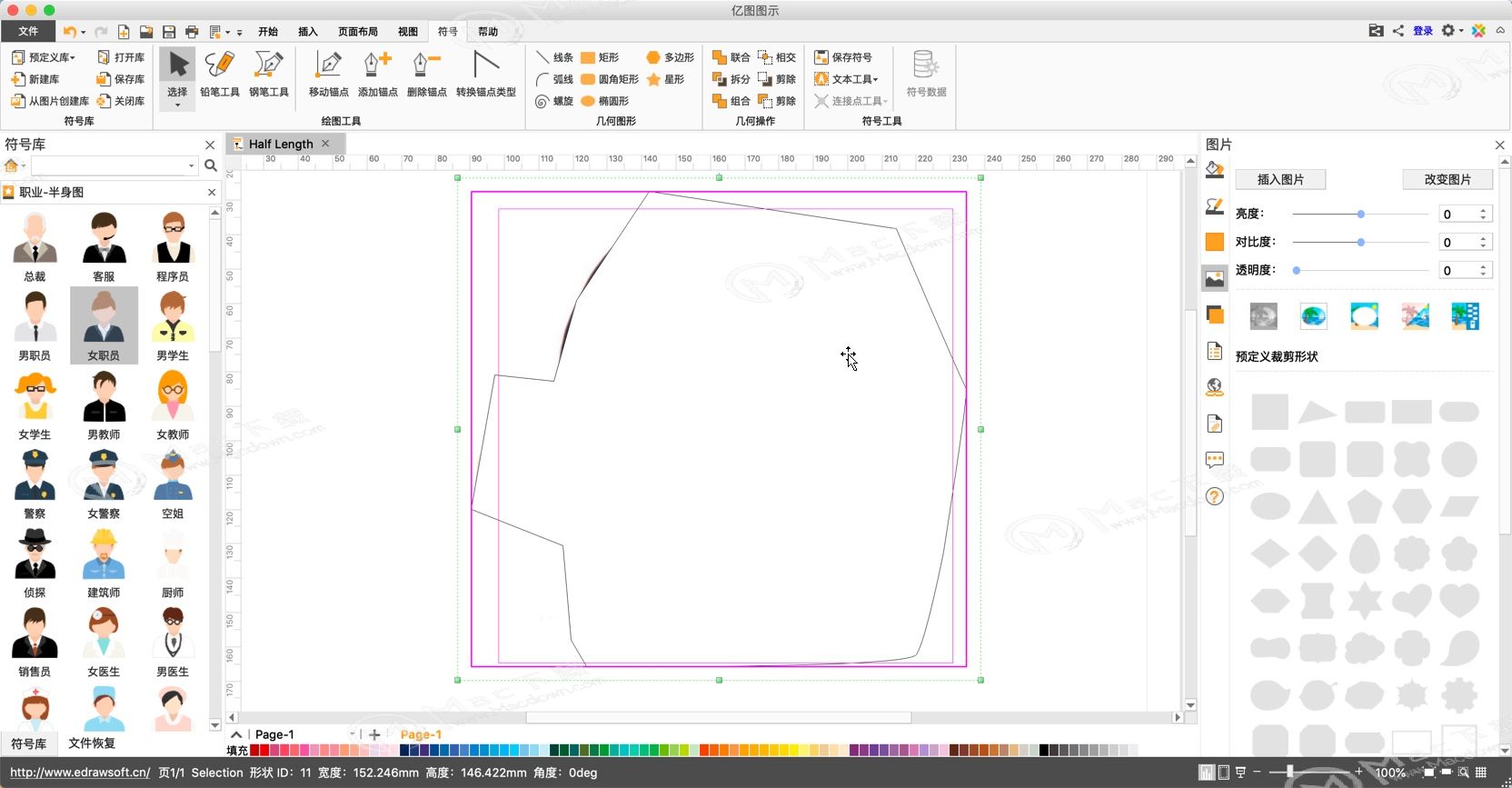
Task: Close the 职业-半身图 library section
Action: [212, 193]
